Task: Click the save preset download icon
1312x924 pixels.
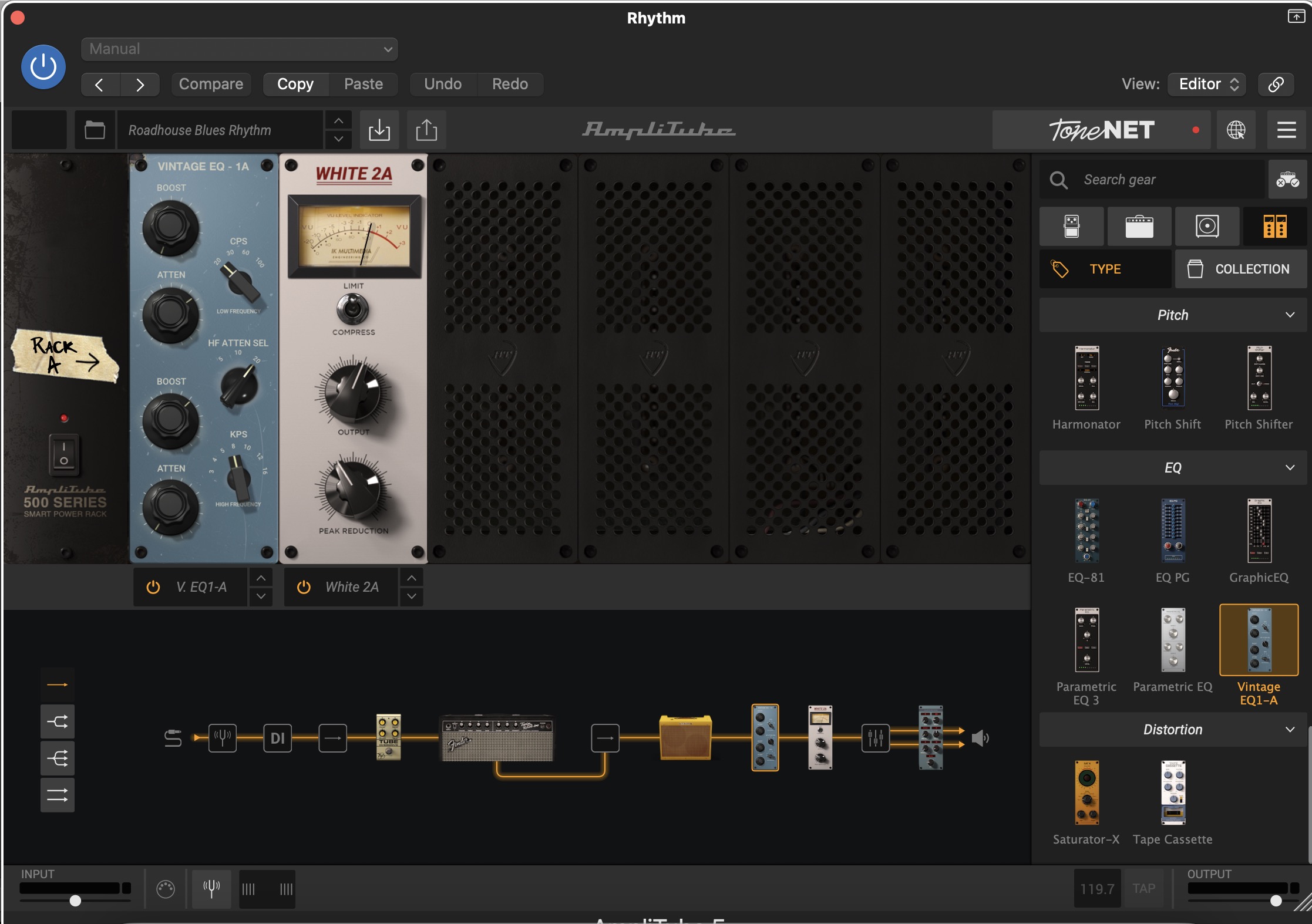Action: click(379, 130)
